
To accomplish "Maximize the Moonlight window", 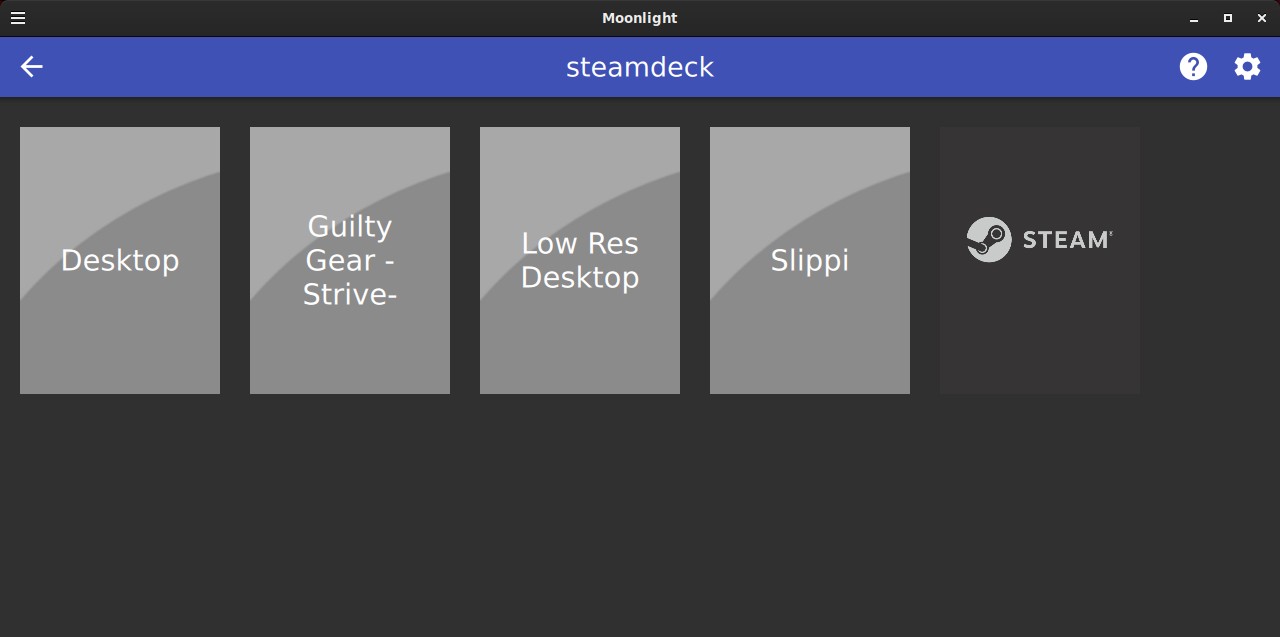I will (x=1228, y=18).
